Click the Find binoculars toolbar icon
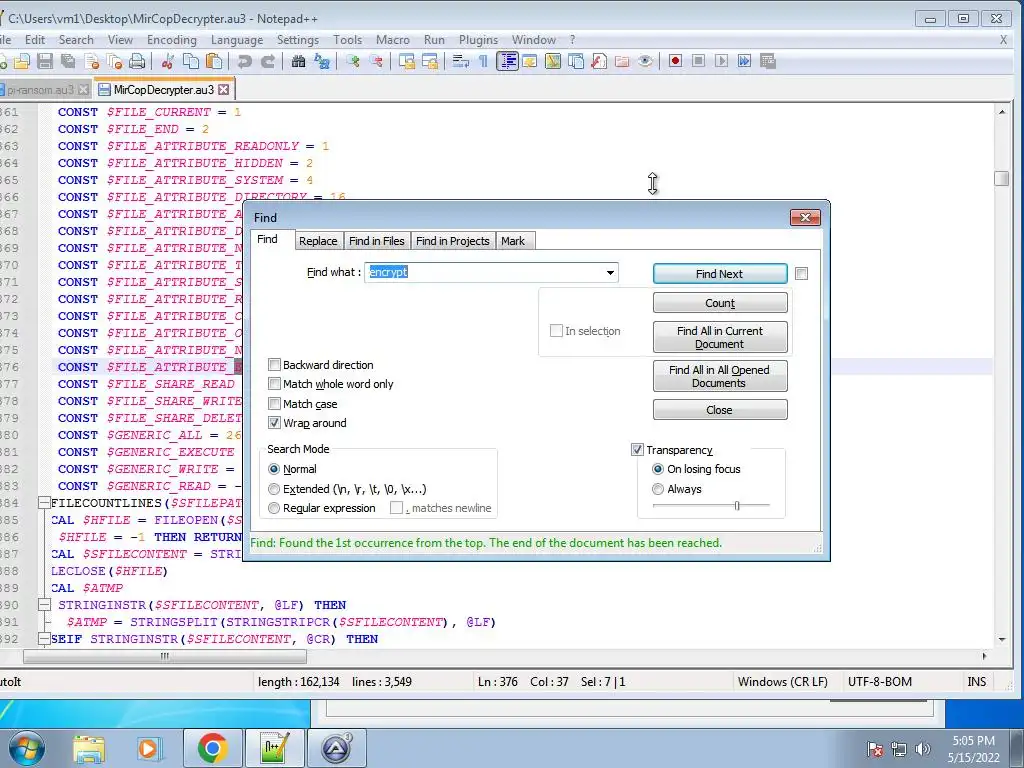The image size is (1024, 768). [298, 61]
